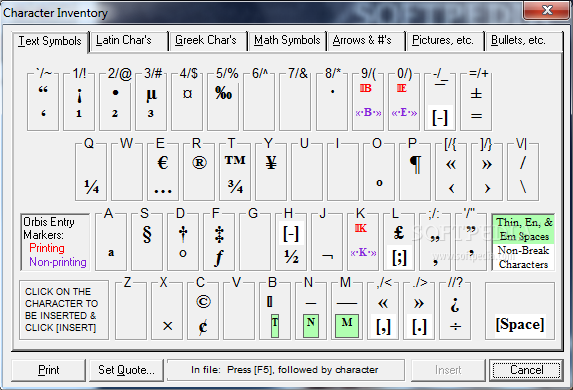Select the Text Symbols tab
Viewport: 573px width, 390px height.
click(50, 41)
